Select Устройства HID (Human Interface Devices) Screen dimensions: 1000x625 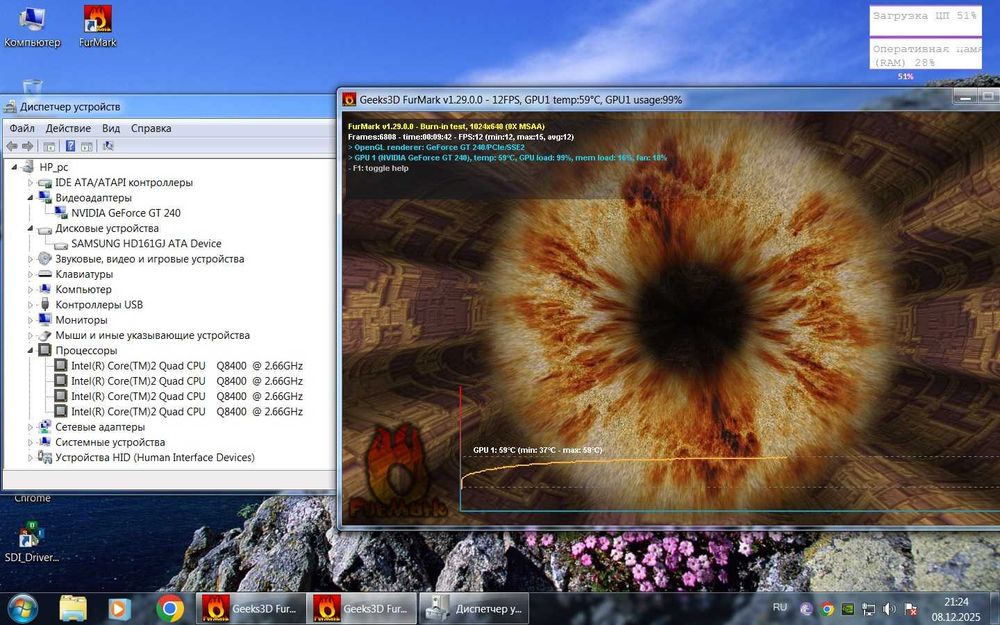[154, 458]
